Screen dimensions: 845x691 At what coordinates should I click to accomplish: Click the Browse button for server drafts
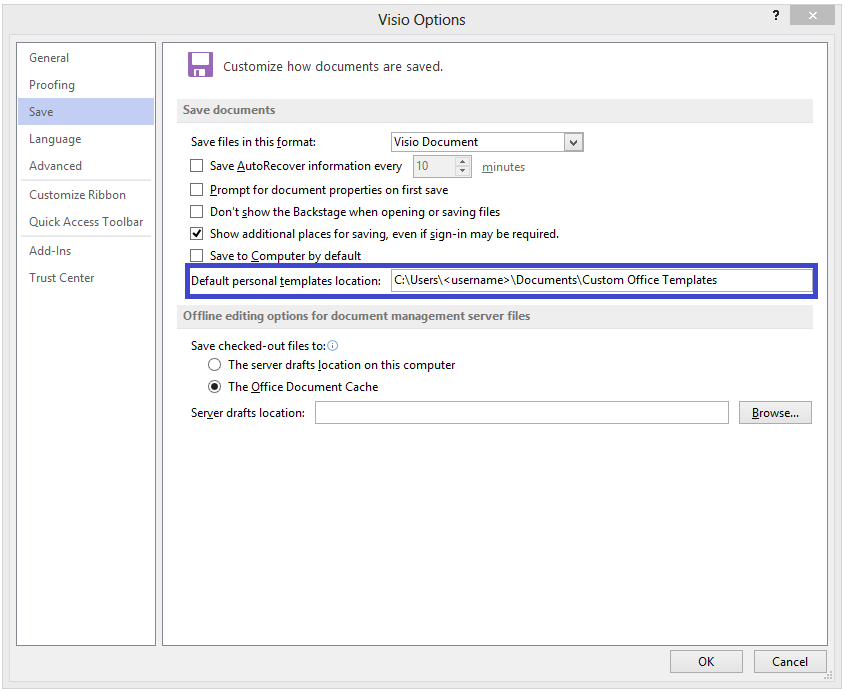point(775,412)
